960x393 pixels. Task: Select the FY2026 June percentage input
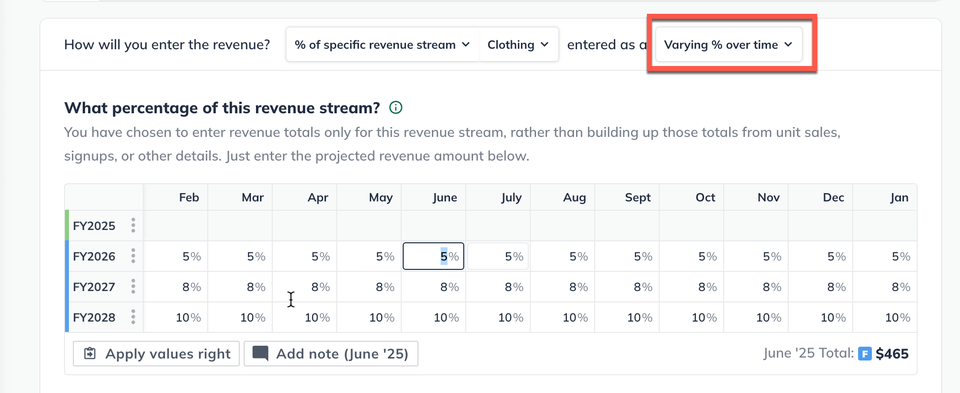click(x=433, y=256)
